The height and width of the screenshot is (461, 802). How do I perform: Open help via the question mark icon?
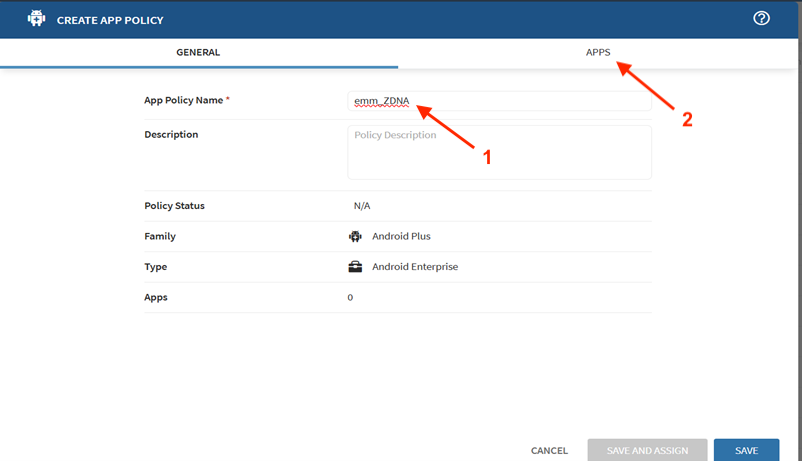pos(761,19)
